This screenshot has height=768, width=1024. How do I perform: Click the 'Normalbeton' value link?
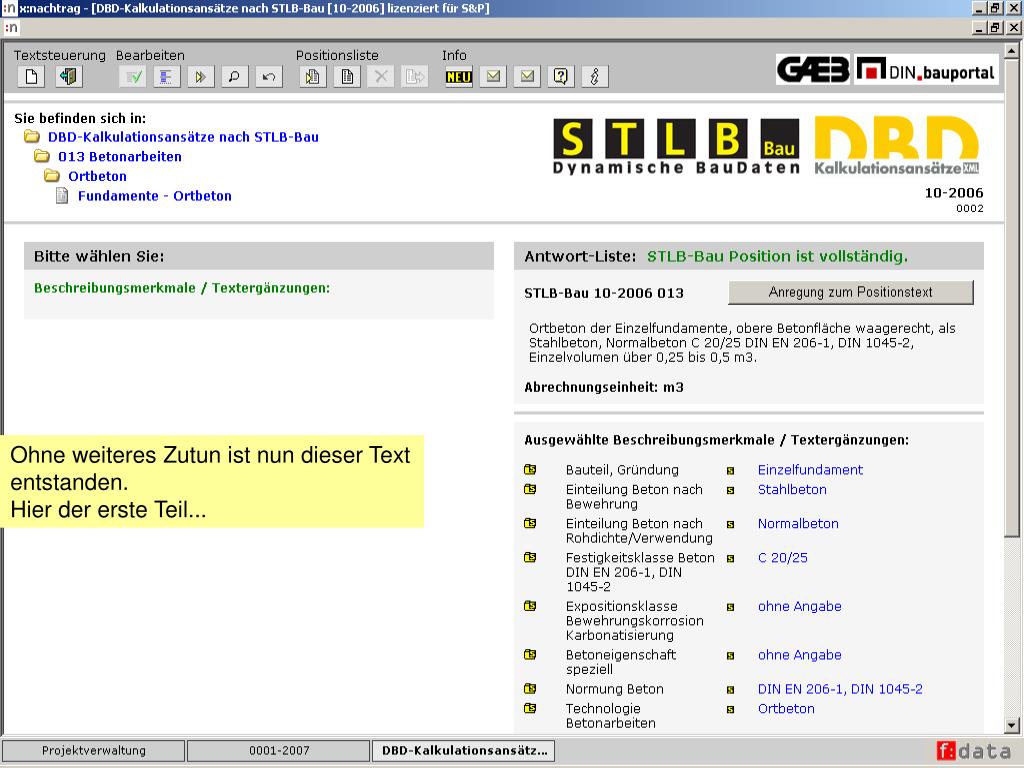tap(798, 523)
